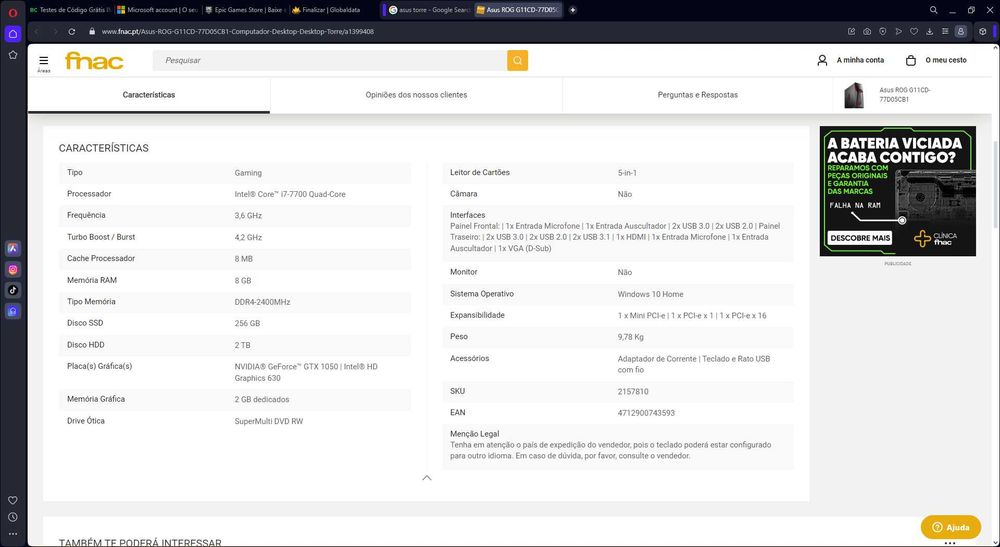The height and width of the screenshot is (547, 1000).
Task: Go back with the browser back arrow
Action: [36, 31]
